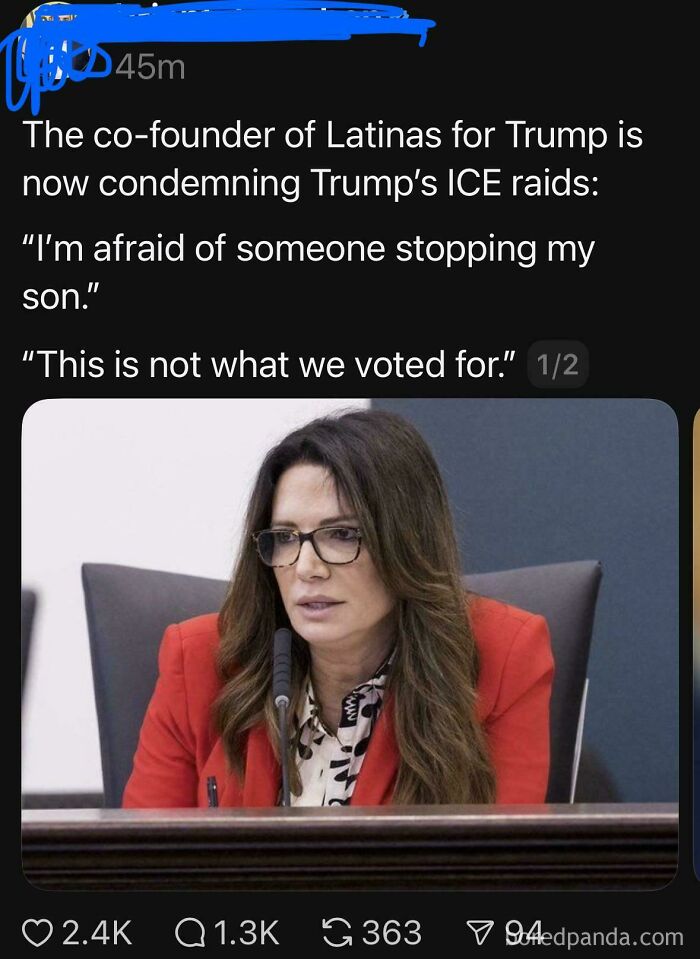The height and width of the screenshot is (959, 700).
Task: View the 1.3K replies count
Action: (x=247, y=933)
